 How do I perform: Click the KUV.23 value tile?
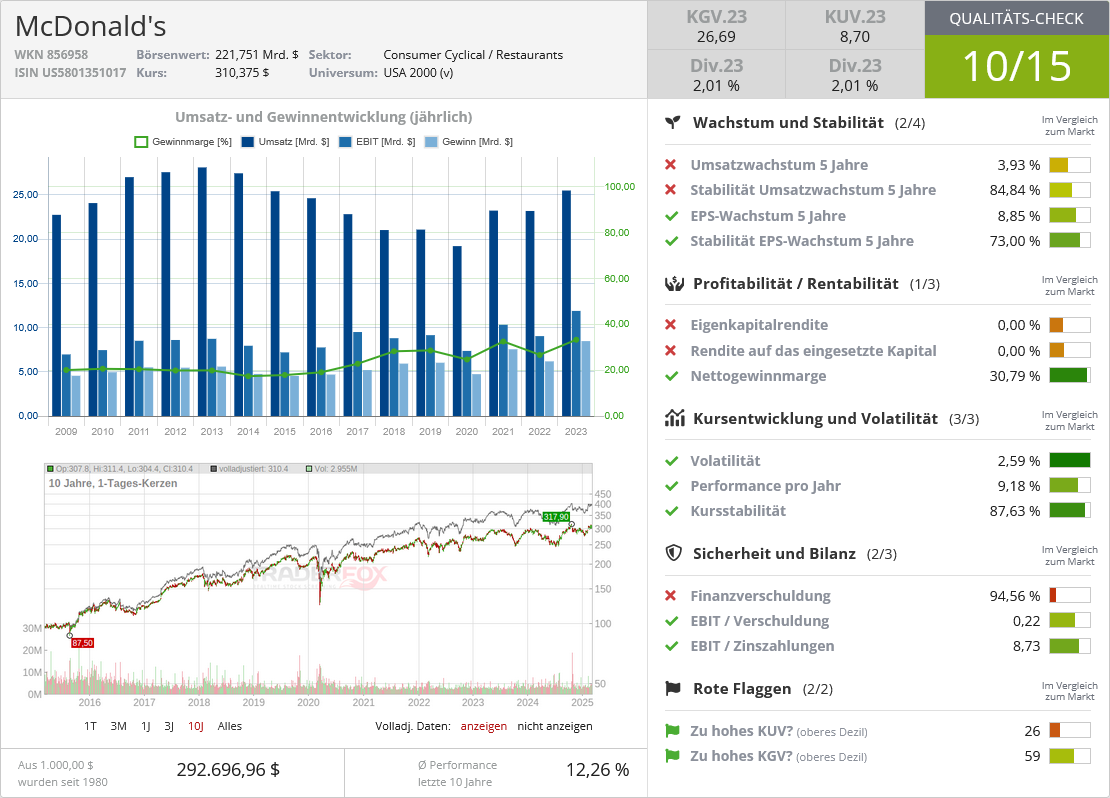click(854, 25)
